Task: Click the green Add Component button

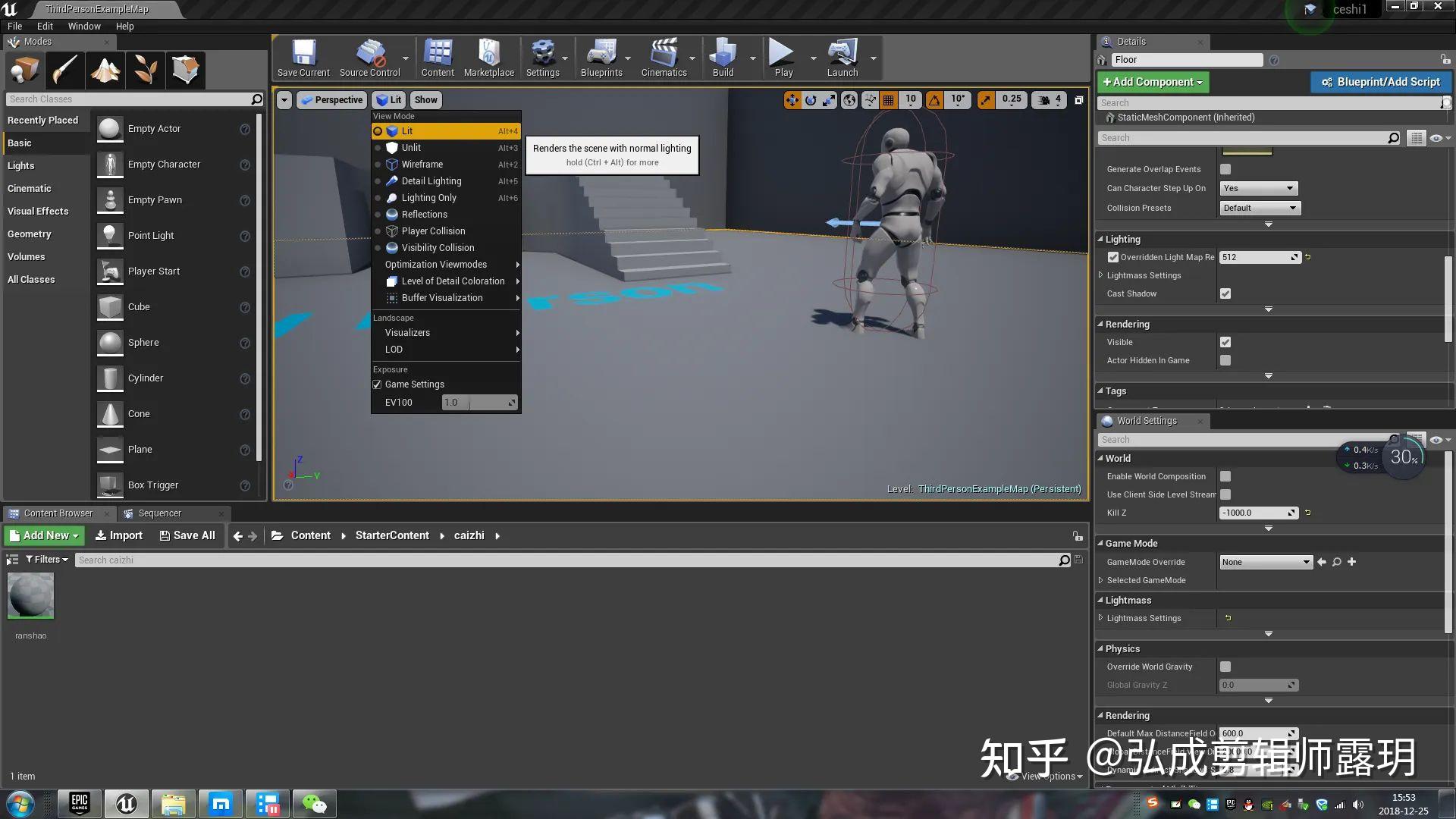Action: click(x=1152, y=82)
